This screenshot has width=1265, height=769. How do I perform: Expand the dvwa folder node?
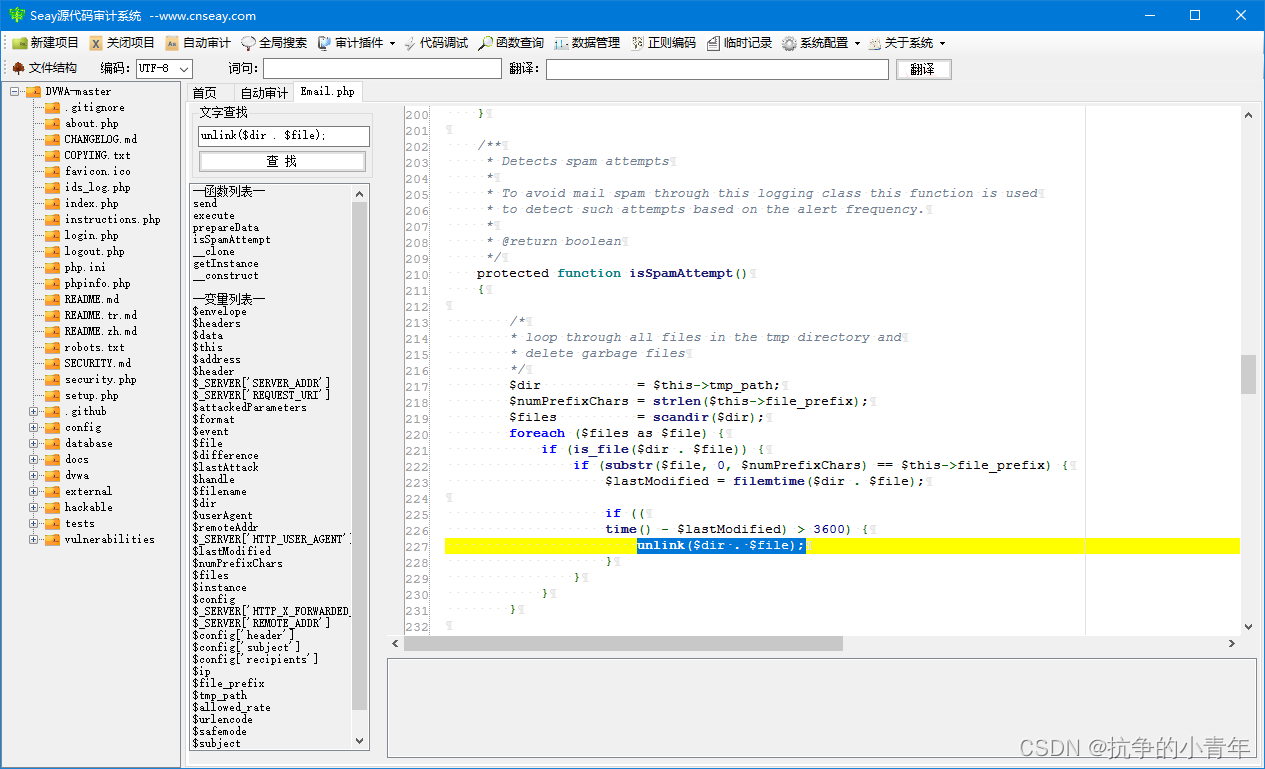pos(34,476)
